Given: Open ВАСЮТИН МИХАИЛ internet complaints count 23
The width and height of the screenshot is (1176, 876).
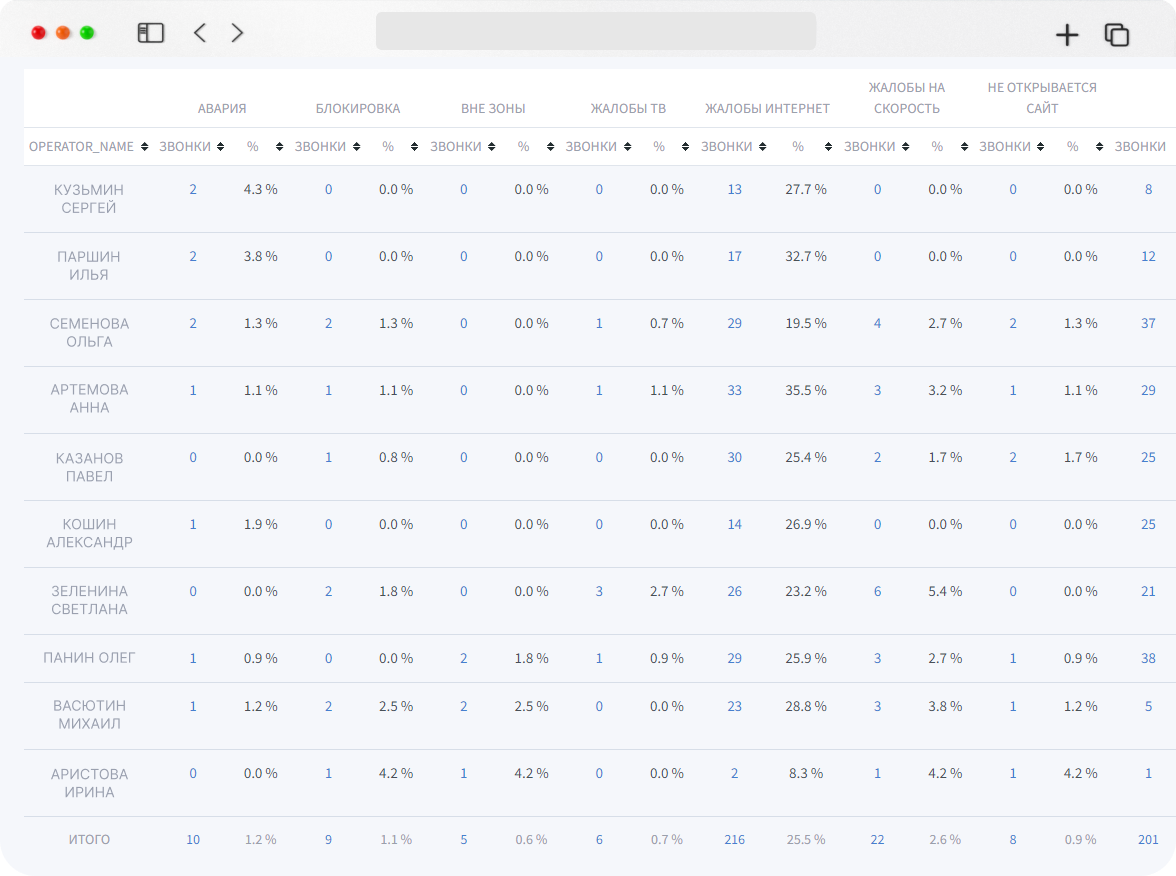Looking at the screenshot, I should point(734,706).
